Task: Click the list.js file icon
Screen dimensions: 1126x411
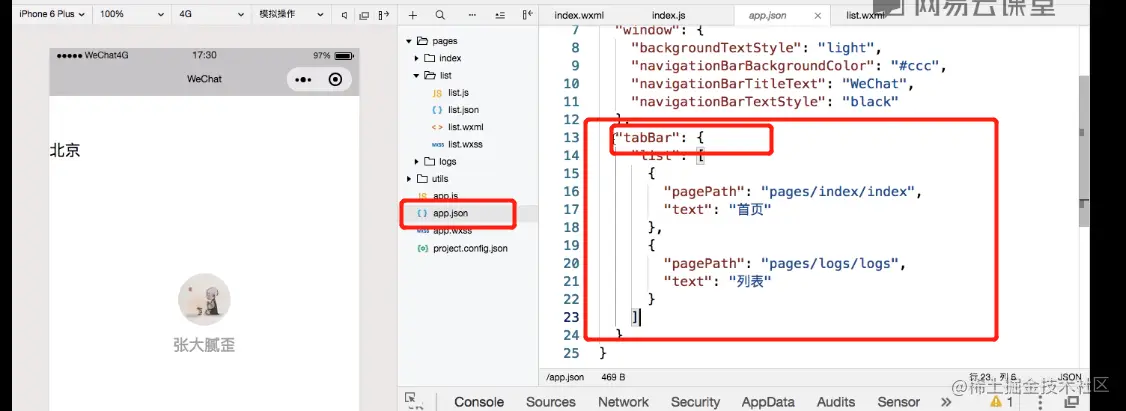Action: (x=437, y=93)
